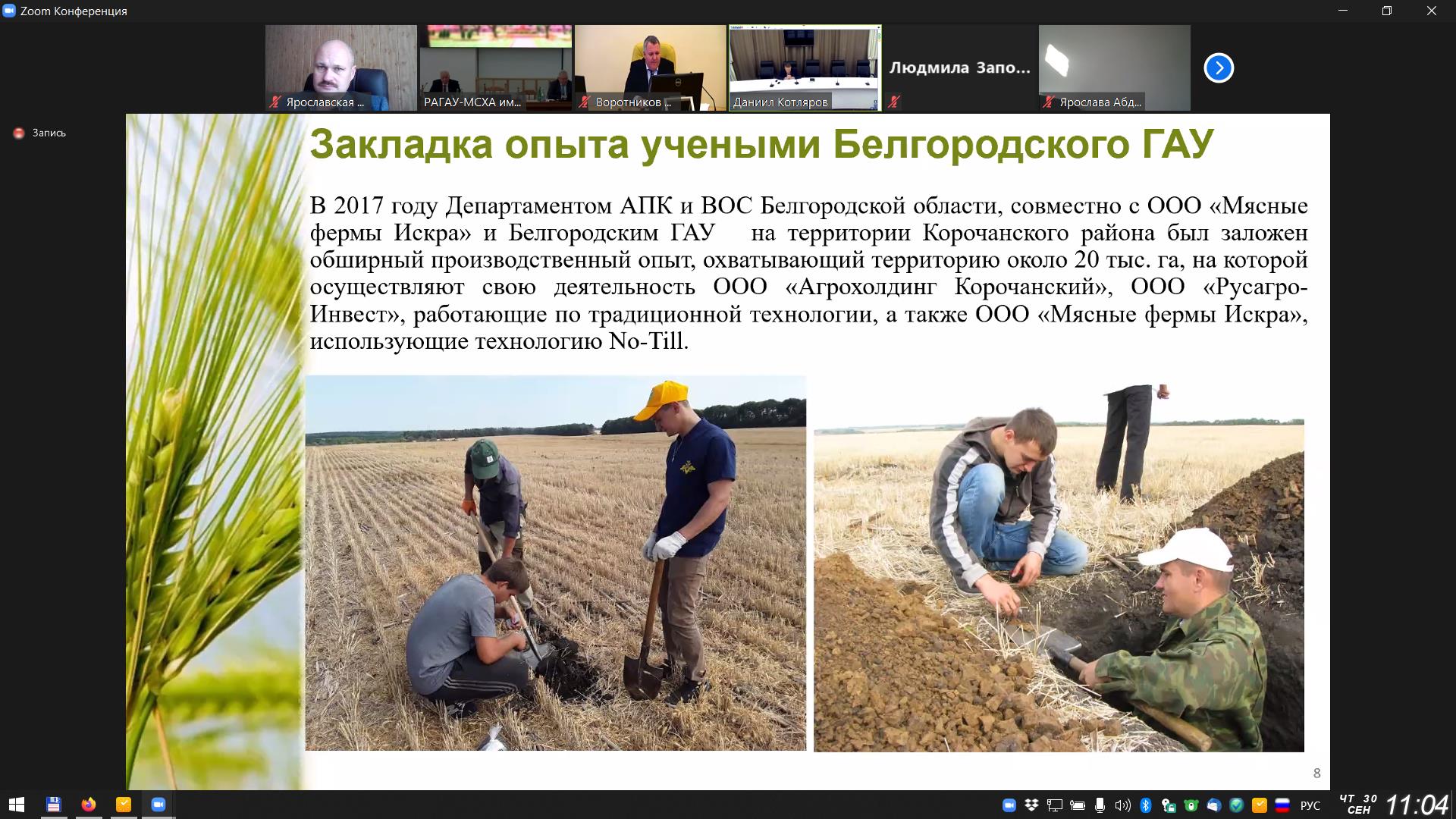
Task: Click the slide number 8
Action: pos(1317,773)
